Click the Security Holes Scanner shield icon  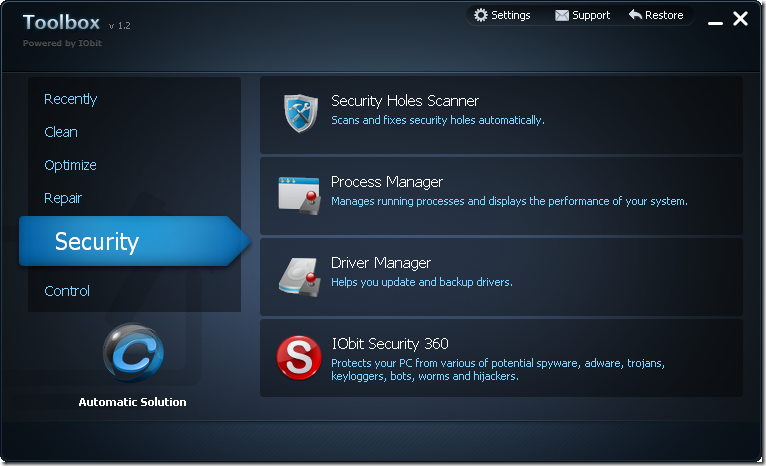coord(301,113)
